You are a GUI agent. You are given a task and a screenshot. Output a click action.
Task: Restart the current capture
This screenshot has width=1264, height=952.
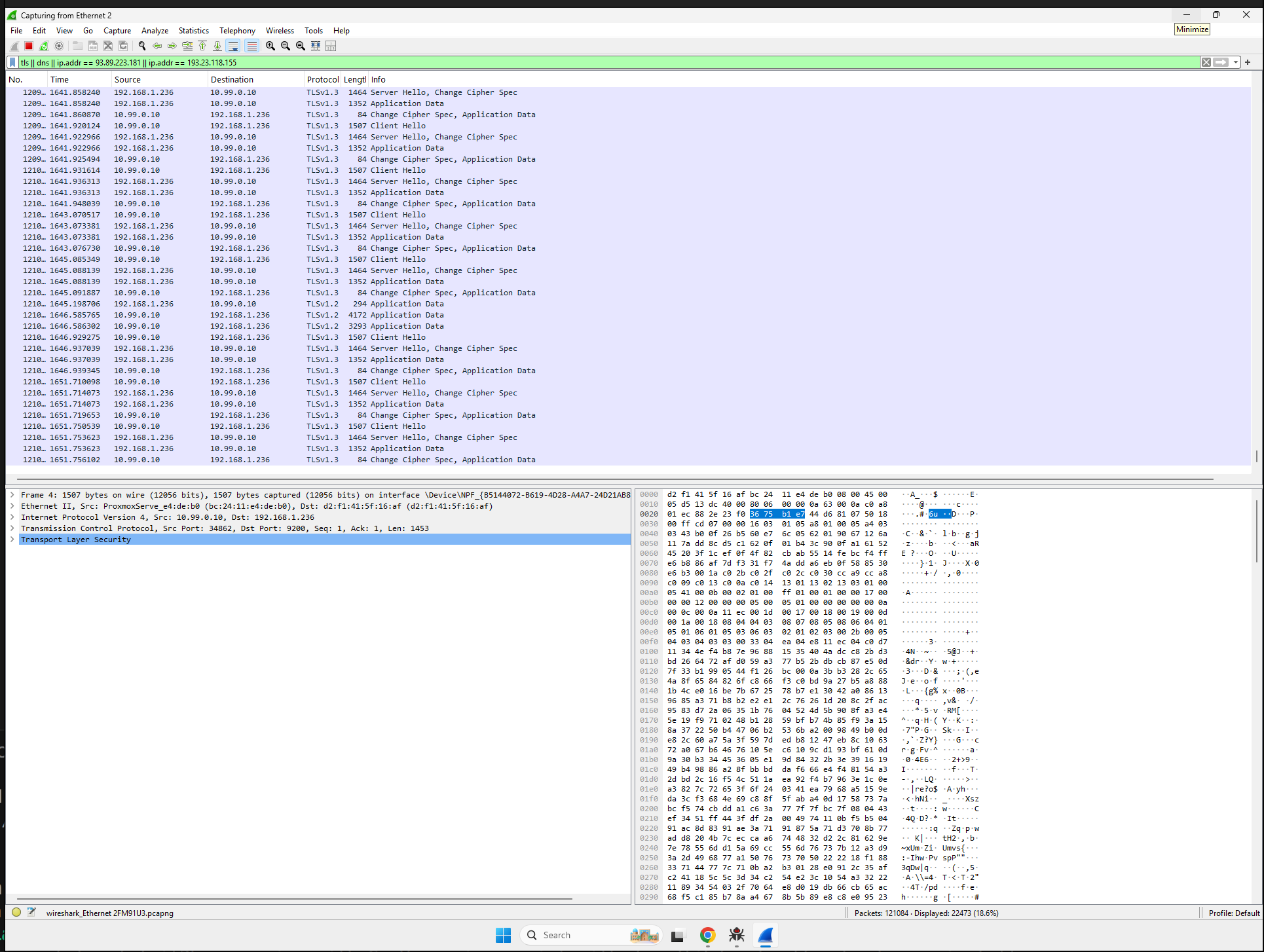point(44,46)
